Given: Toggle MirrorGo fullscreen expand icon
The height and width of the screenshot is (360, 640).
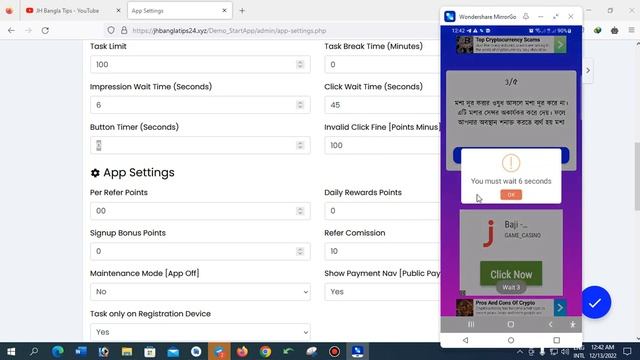Looking at the screenshot, I should tap(556, 16).
